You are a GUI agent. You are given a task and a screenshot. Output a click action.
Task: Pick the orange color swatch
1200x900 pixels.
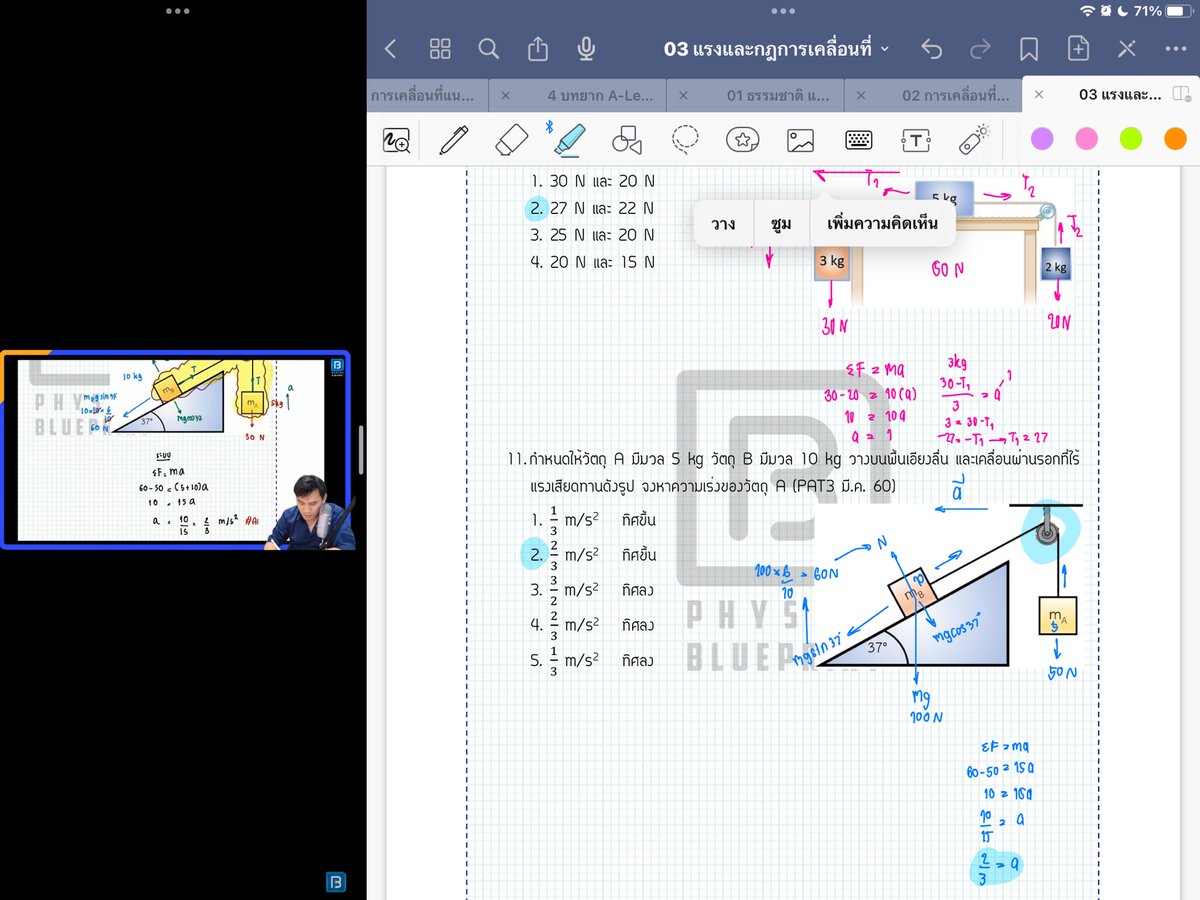point(1175,139)
